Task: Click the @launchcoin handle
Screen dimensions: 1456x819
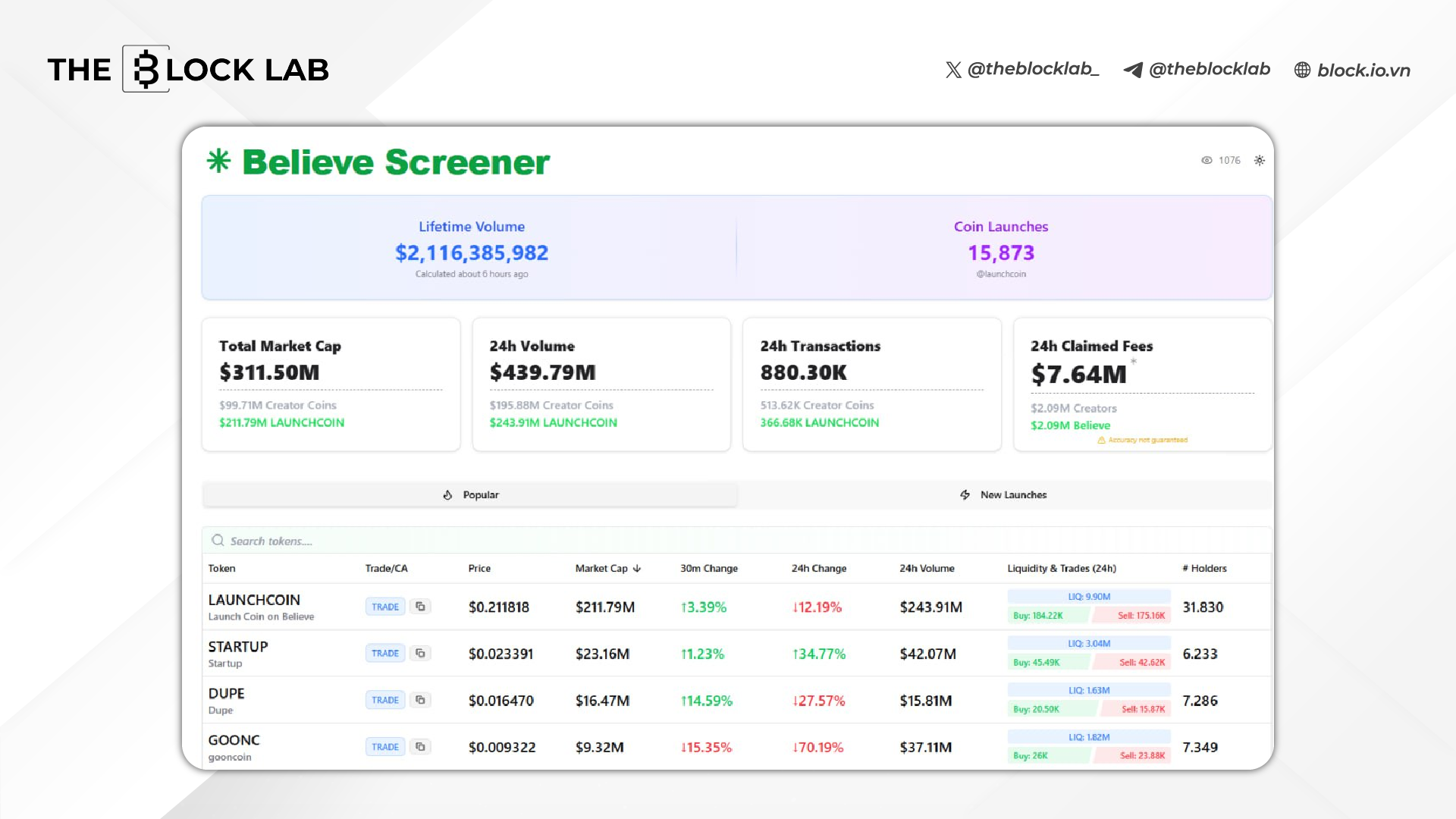Action: click(1001, 274)
